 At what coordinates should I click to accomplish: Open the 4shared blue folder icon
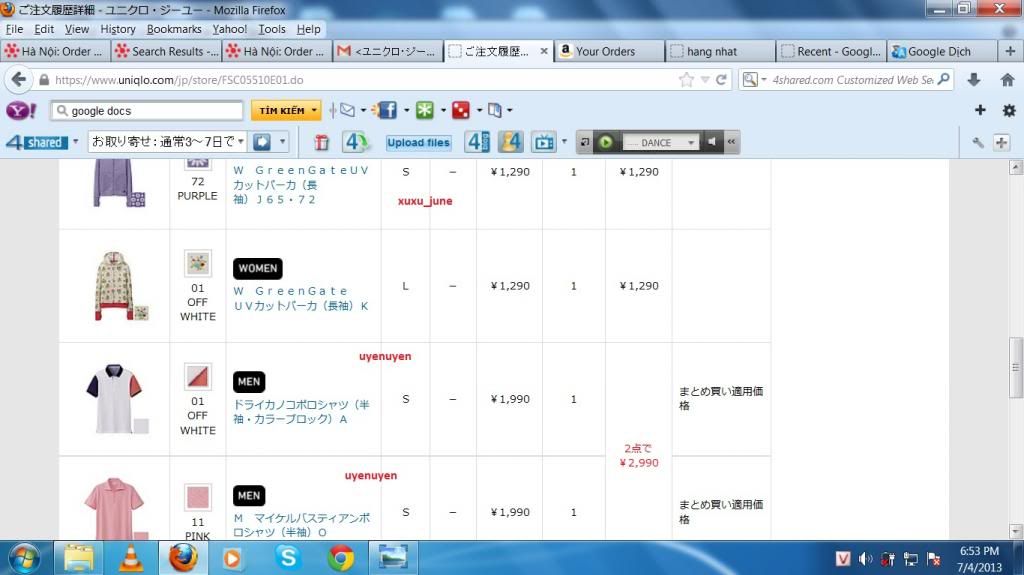[477, 142]
